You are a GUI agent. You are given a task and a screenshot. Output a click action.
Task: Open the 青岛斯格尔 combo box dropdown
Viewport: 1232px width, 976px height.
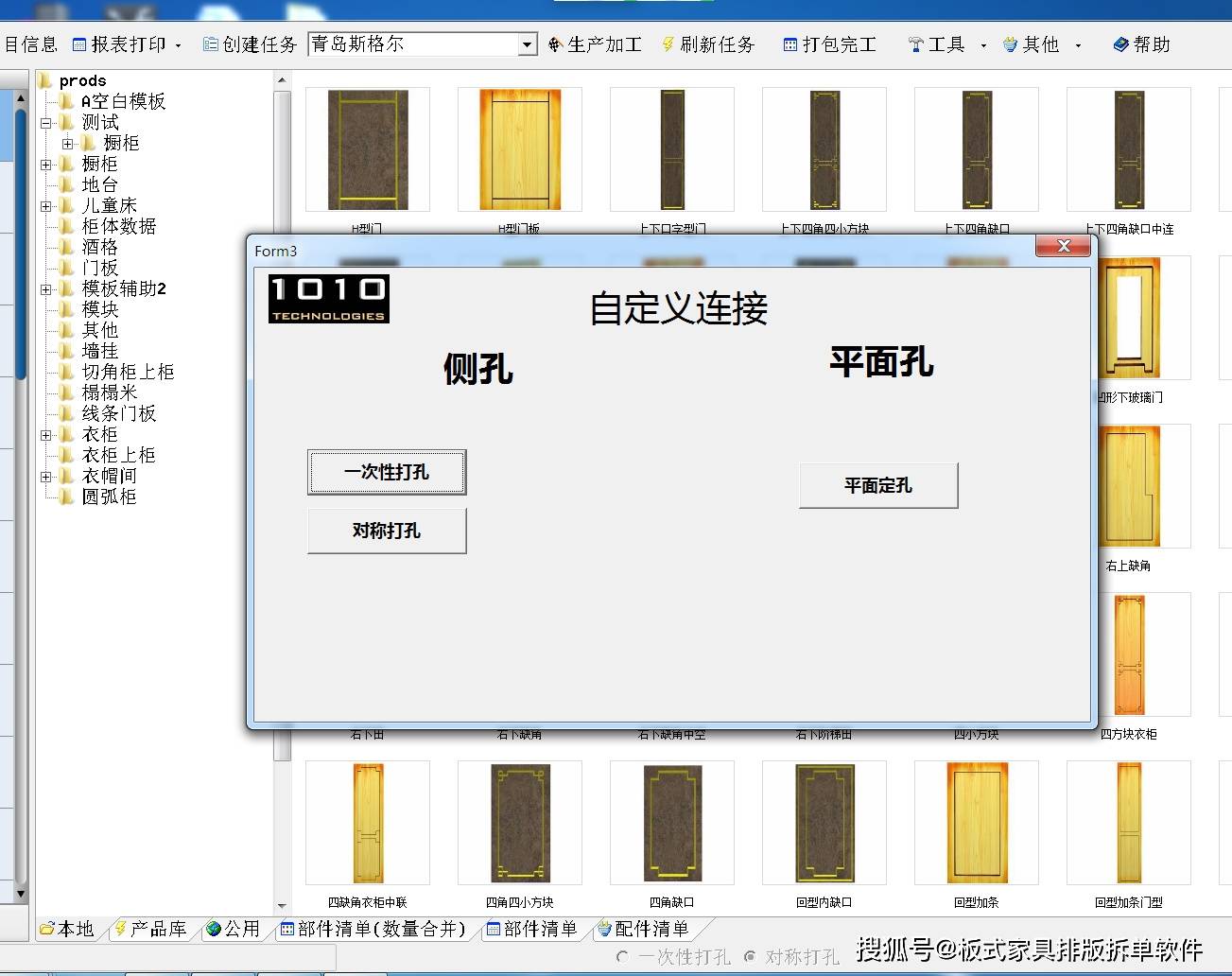click(x=528, y=44)
